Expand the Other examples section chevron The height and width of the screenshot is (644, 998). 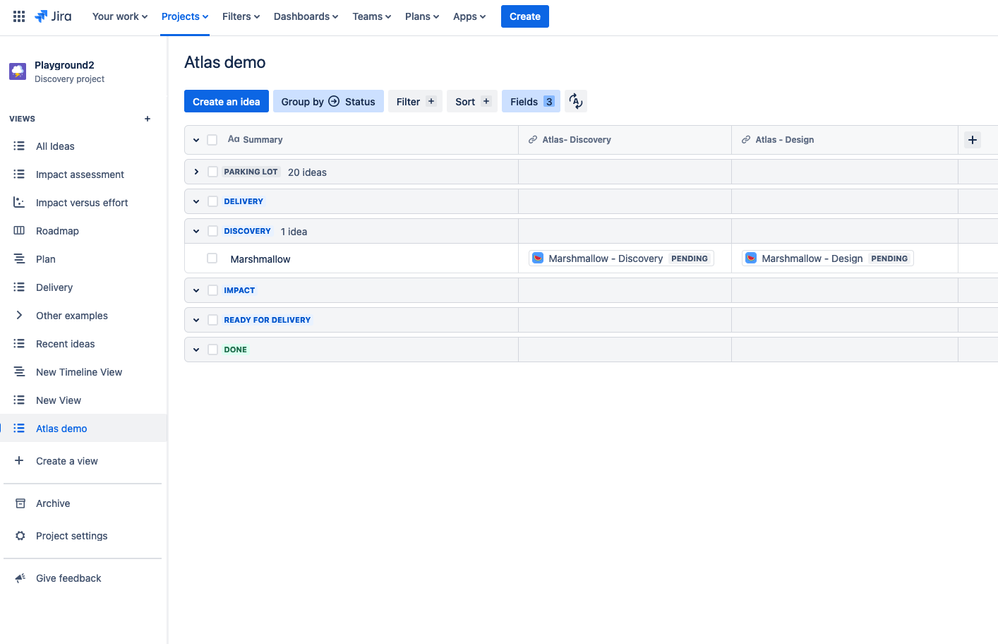19,315
